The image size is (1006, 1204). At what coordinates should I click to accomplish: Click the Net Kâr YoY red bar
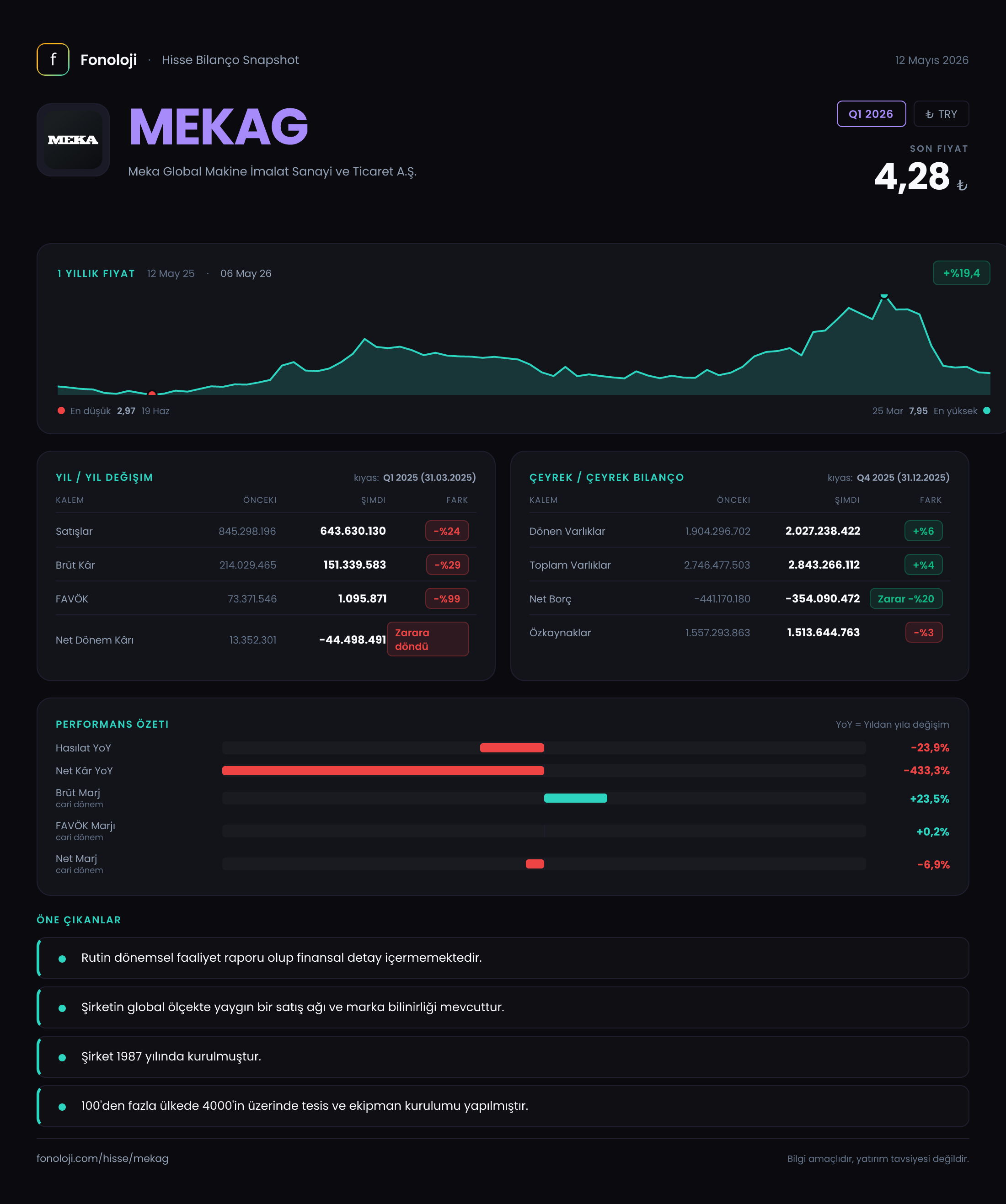pos(383,771)
